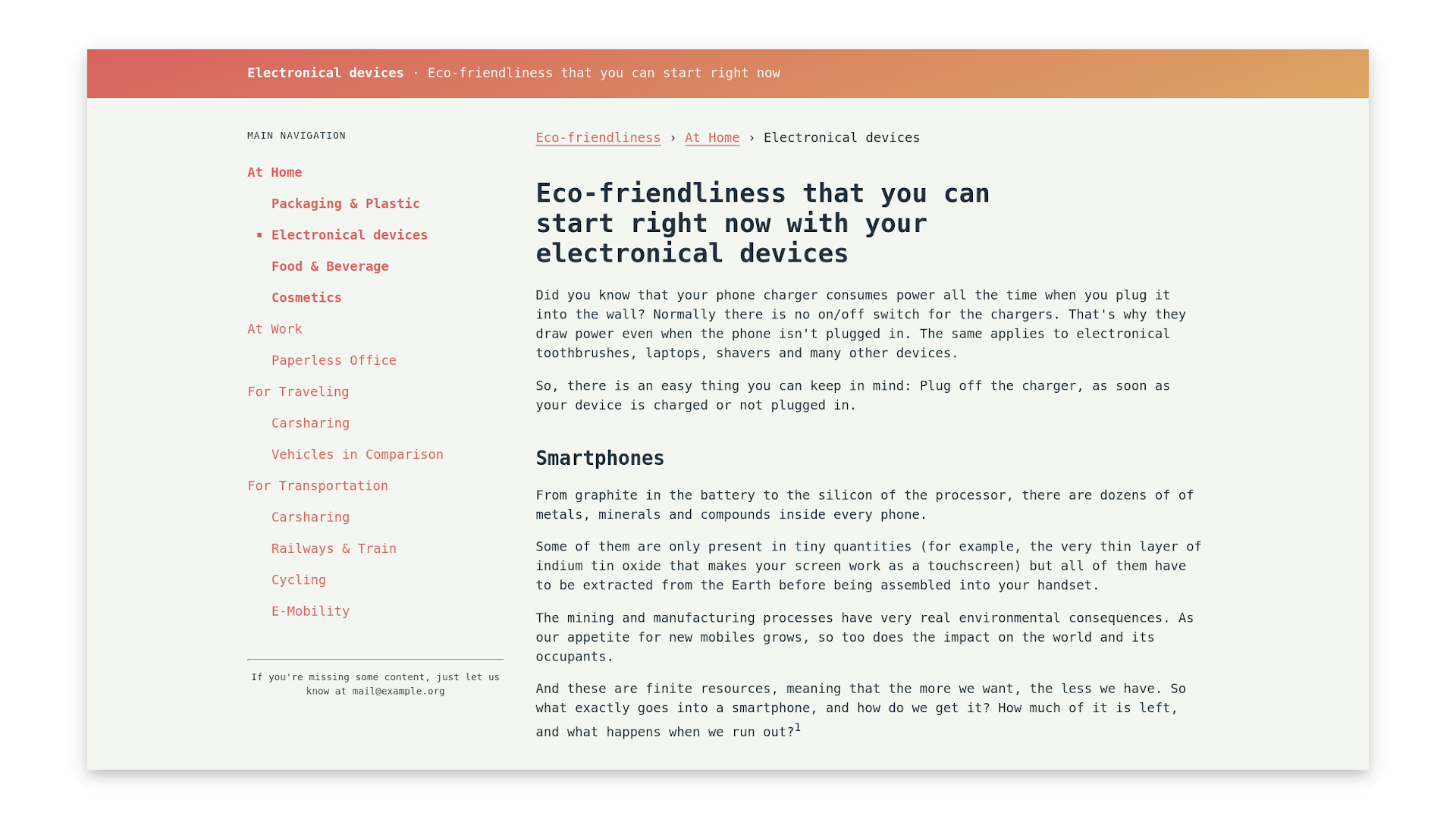Click the At Home breadcrumb link
This screenshot has width=1456, height=819.
click(713, 138)
